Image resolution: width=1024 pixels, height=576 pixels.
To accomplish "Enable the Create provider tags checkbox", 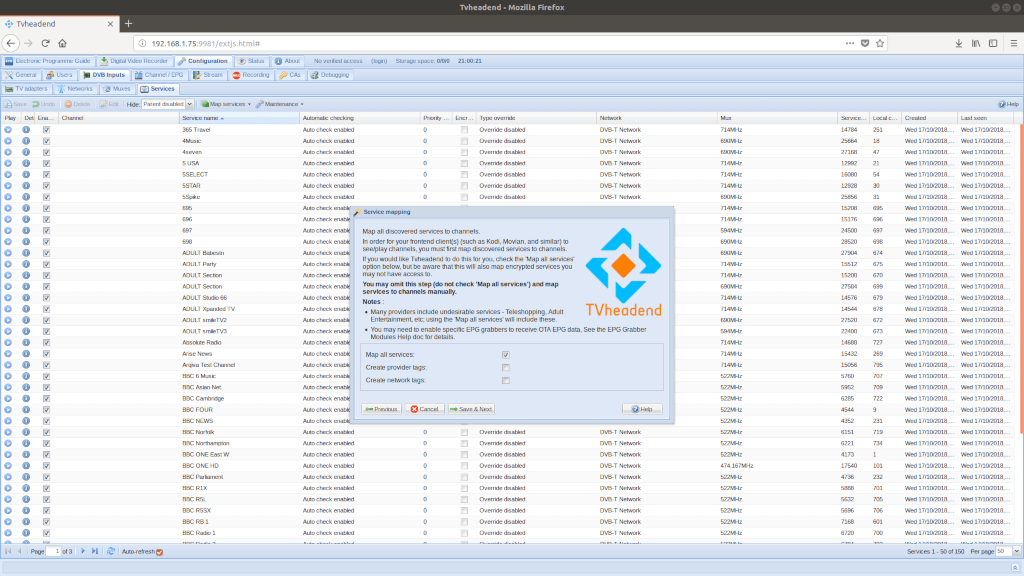I will (x=506, y=368).
